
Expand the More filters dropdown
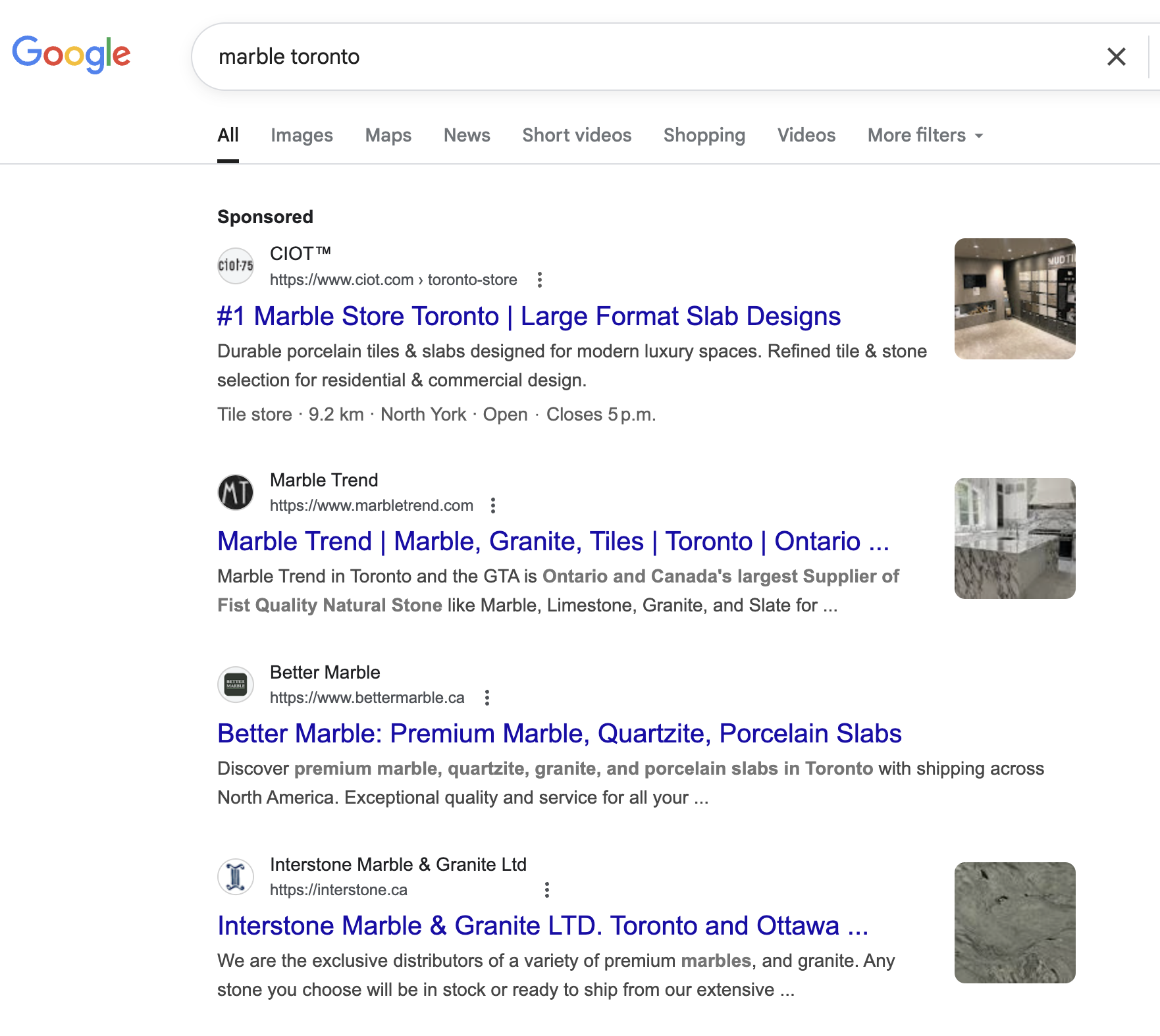(925, 135)
